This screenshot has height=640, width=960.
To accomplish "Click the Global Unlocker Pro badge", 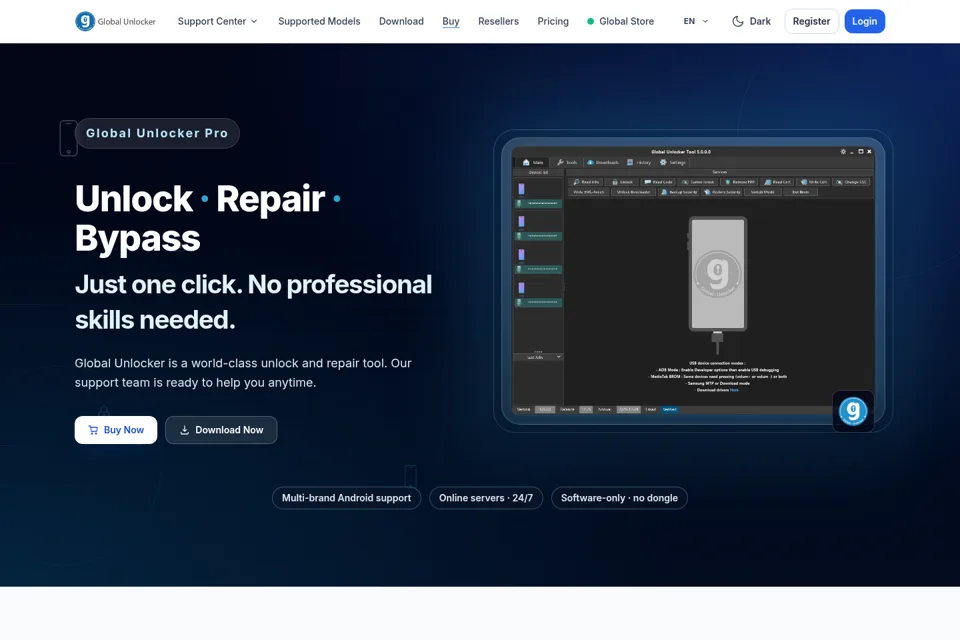I will tap(157, 134).
